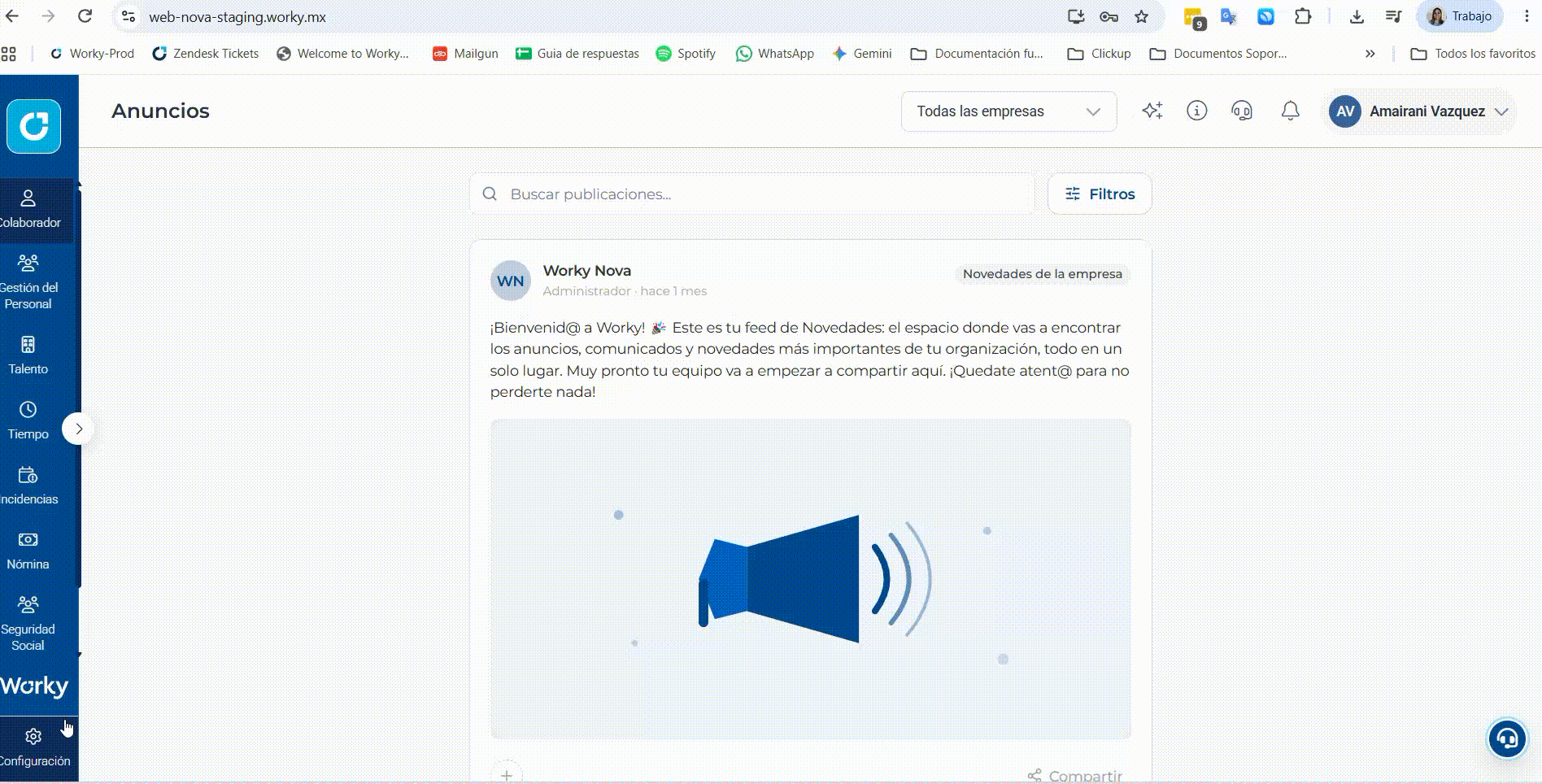Open support headset icon in header

1242,111
